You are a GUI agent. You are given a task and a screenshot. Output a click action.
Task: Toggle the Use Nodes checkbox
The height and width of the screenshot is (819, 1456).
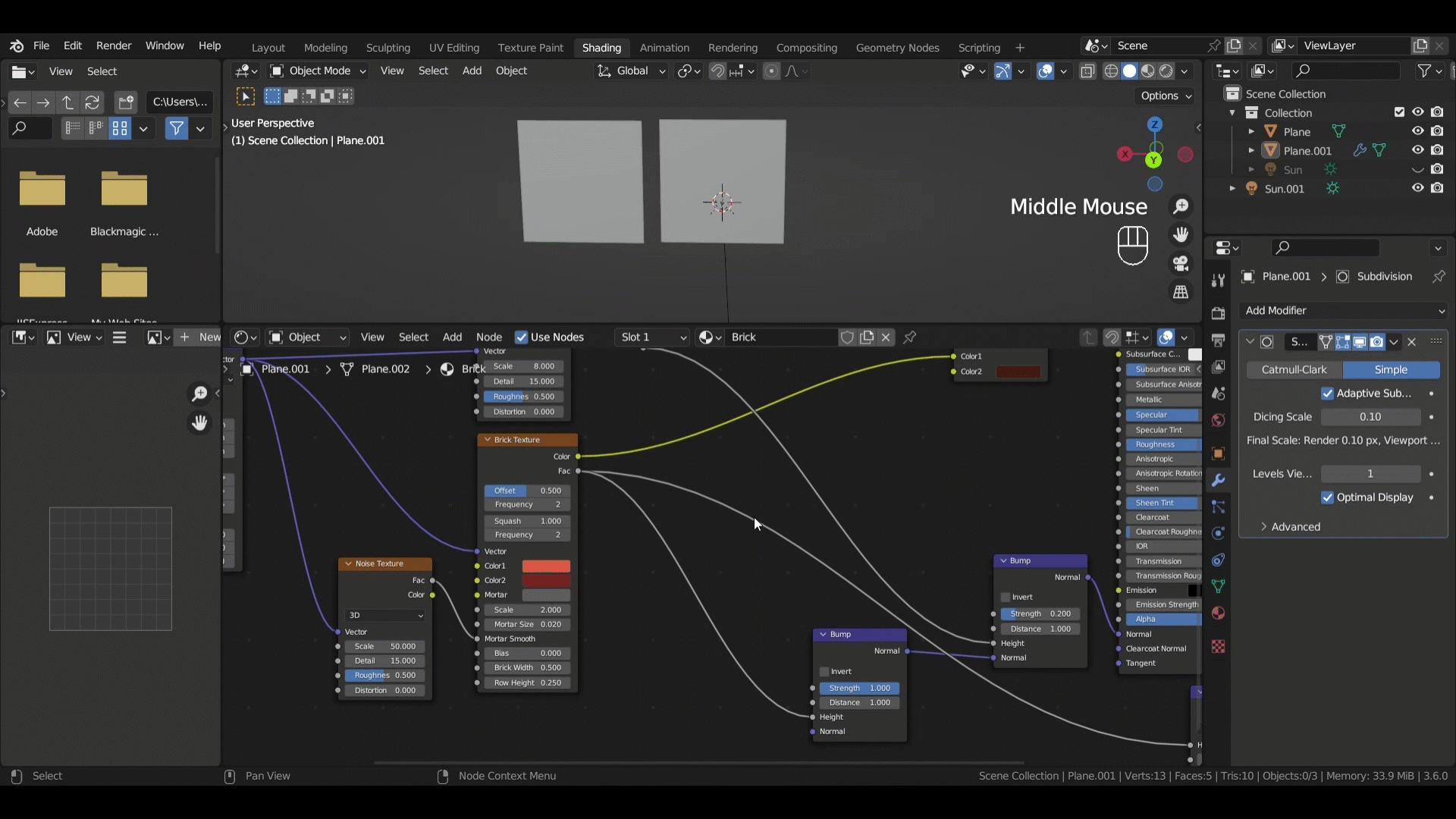tap(521, 337)
